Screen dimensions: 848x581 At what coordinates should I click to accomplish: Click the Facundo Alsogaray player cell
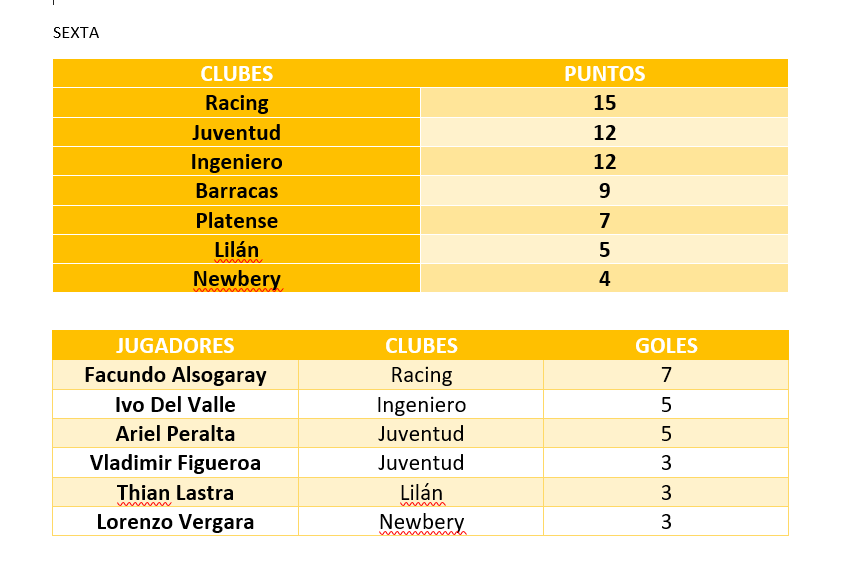point(175,375)
